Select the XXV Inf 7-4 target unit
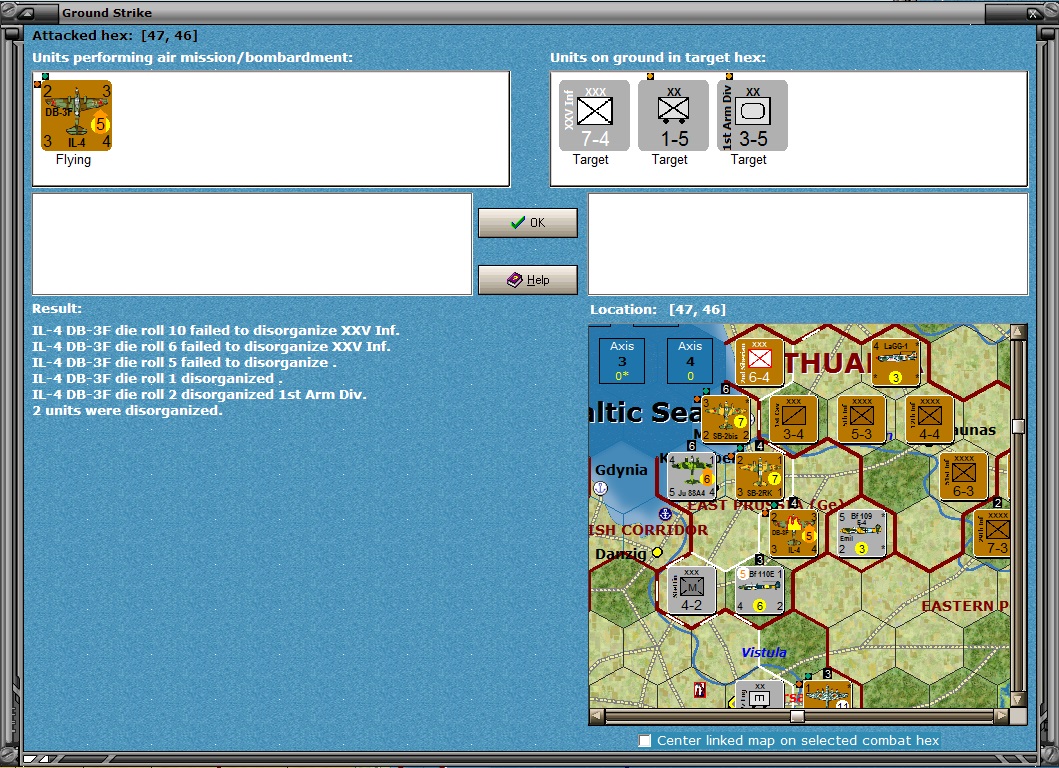Viewport: 1059px width, 768px height. click(x=594, y=116)
